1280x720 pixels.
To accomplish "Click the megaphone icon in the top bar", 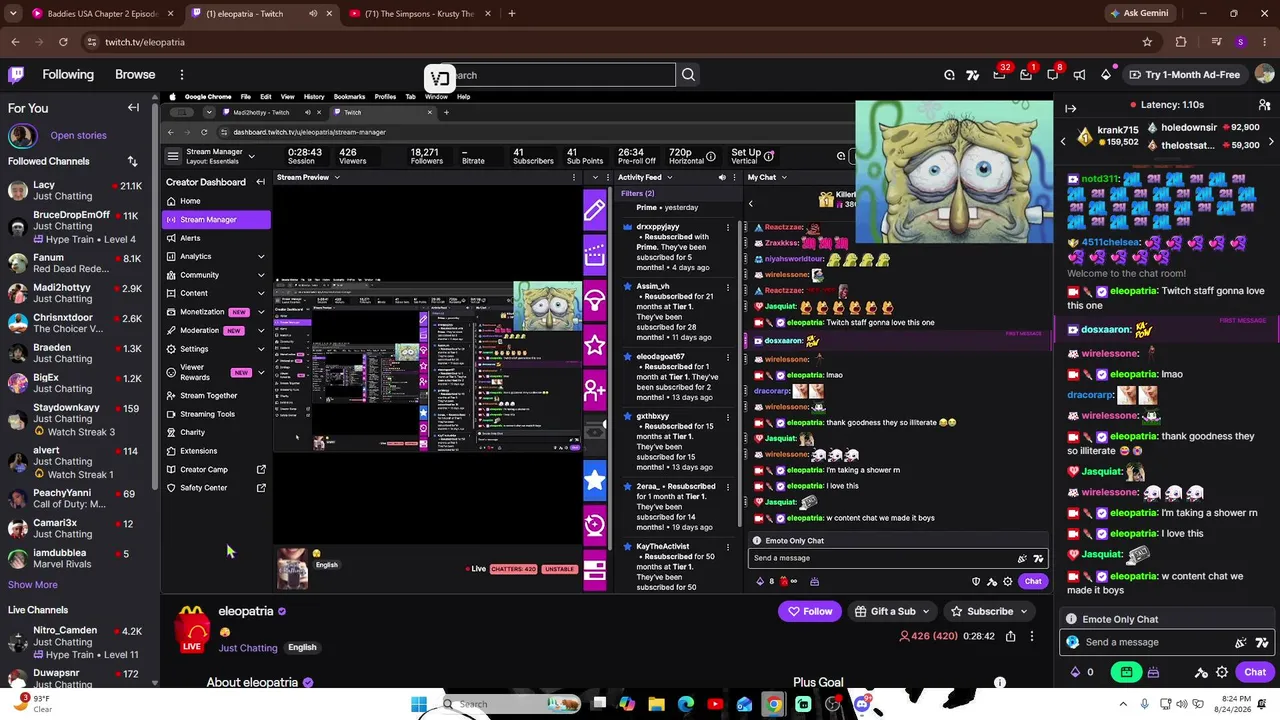I will click(x=1079, y=75).
